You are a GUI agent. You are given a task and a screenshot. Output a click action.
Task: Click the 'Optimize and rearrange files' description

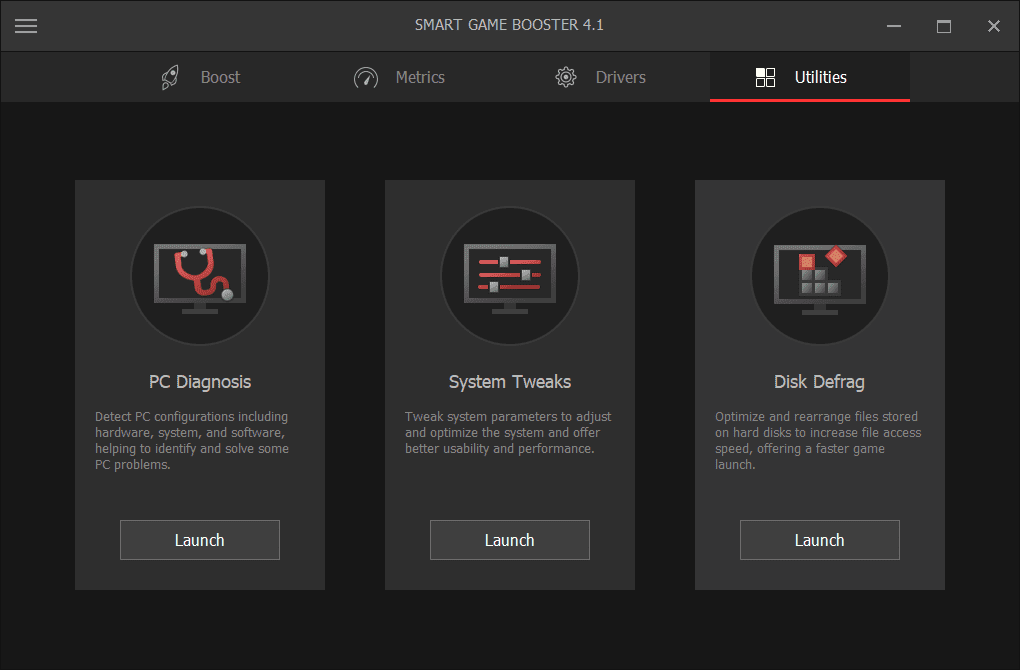pos(818,440)
